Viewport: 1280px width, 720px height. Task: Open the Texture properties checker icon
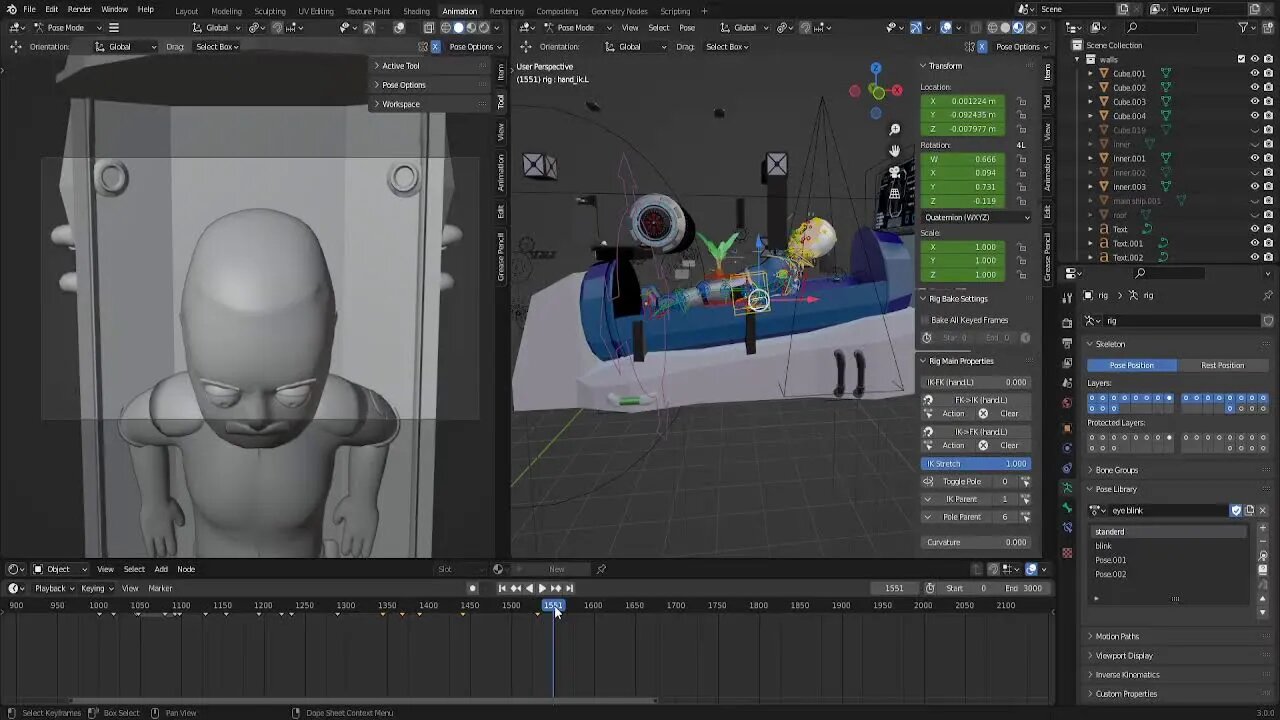pyautogui.click(x=1067, y=552)
